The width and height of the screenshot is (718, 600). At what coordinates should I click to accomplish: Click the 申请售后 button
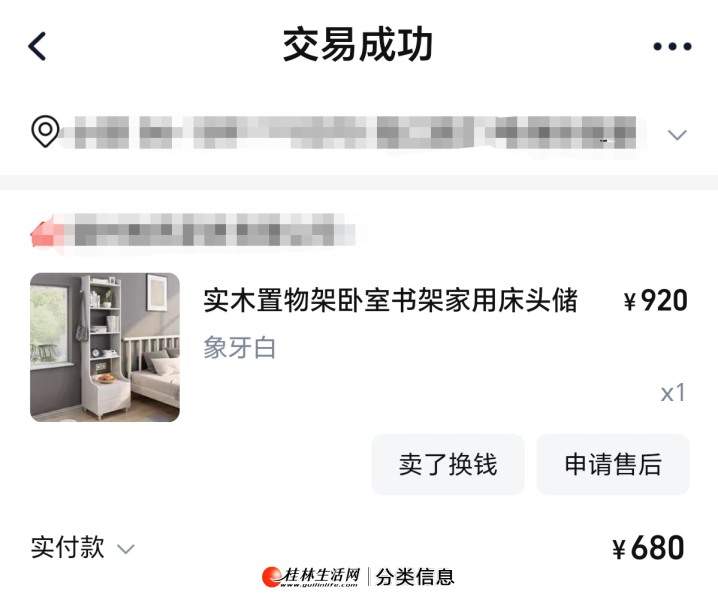pos(613,464)
